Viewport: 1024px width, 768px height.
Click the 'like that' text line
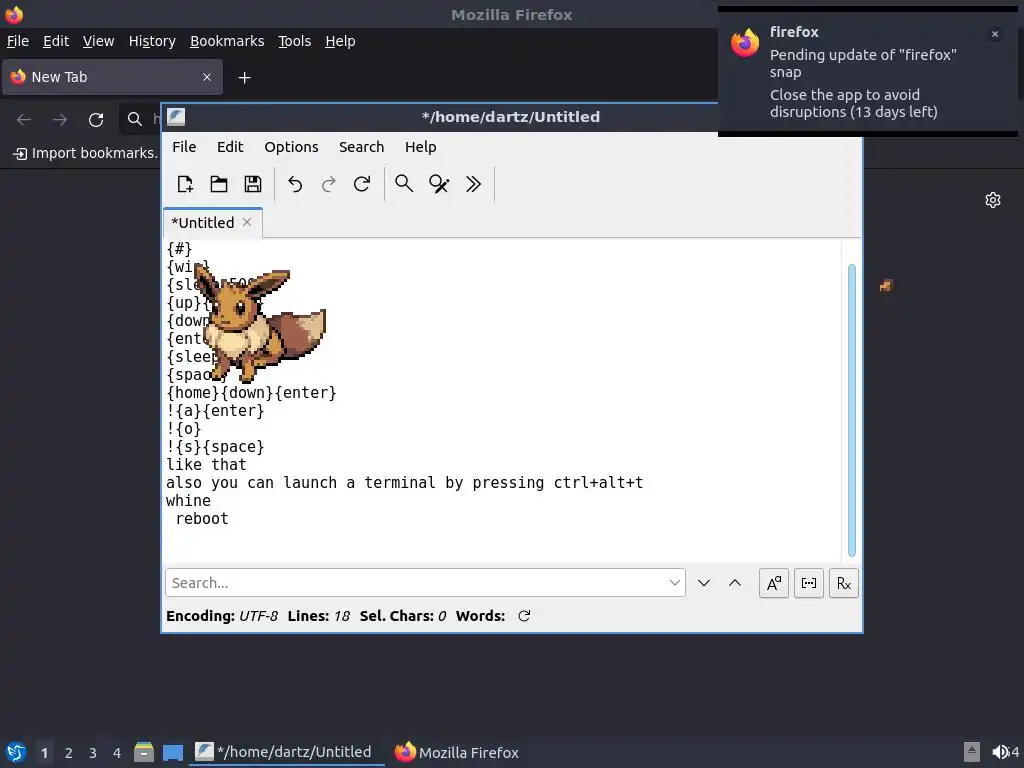pyautogui.click(x=206, y=464)
